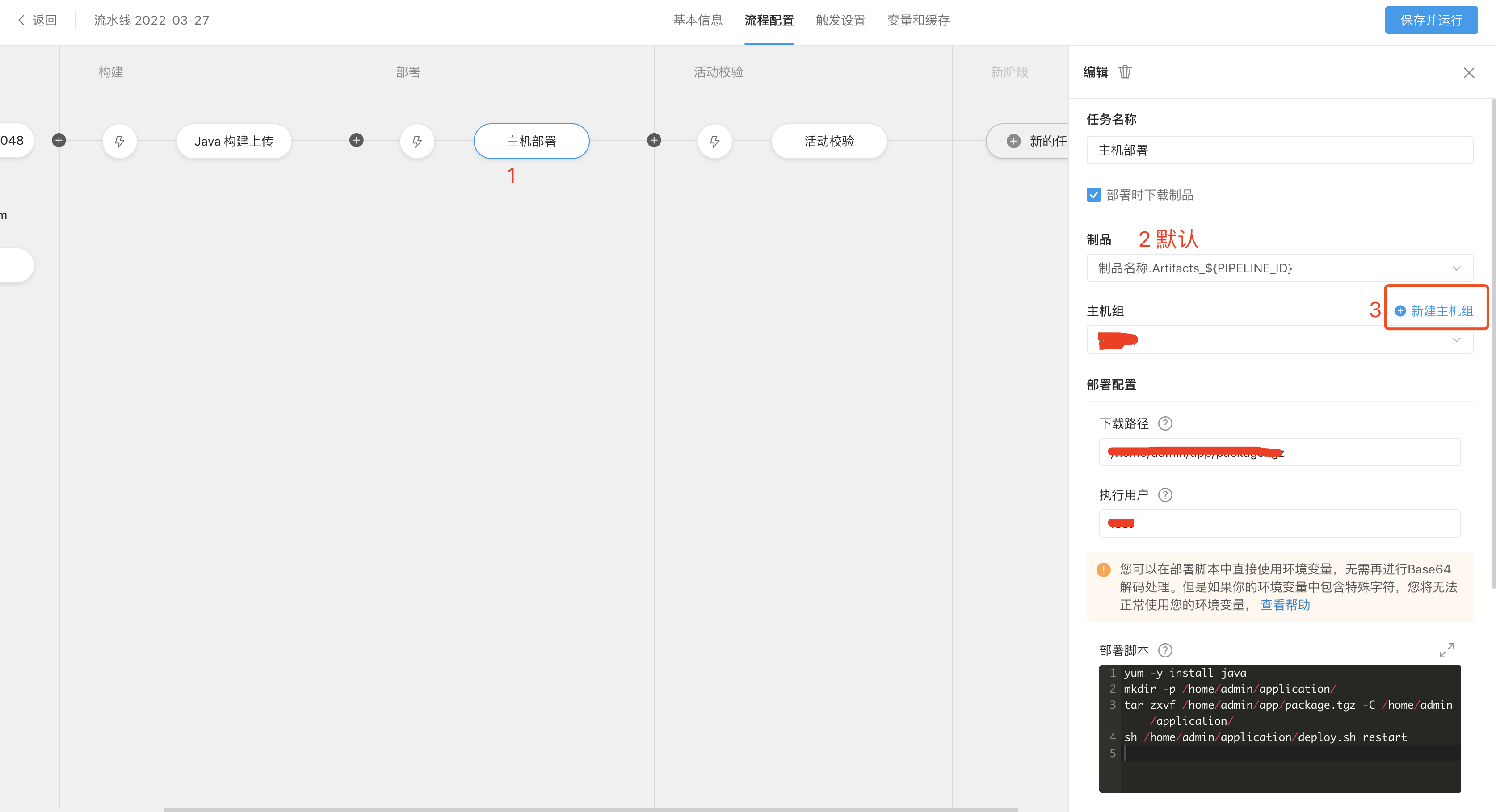Uncheck the 部署时下载制品 checkbox
This screenshot has width=1496, height=812.
pos(1093,195)
